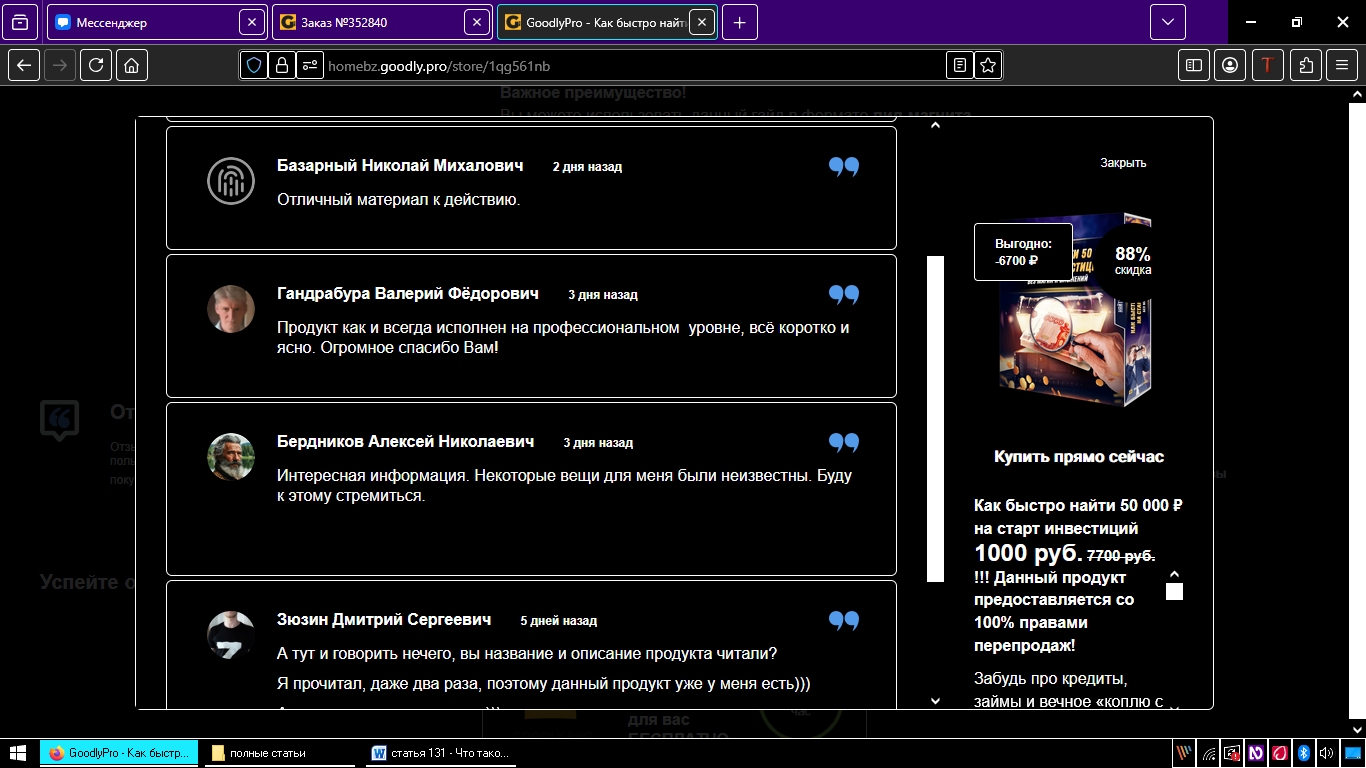Click quote icon on Зюзин review
The image size is (1366, 768).
click(844, 621)
